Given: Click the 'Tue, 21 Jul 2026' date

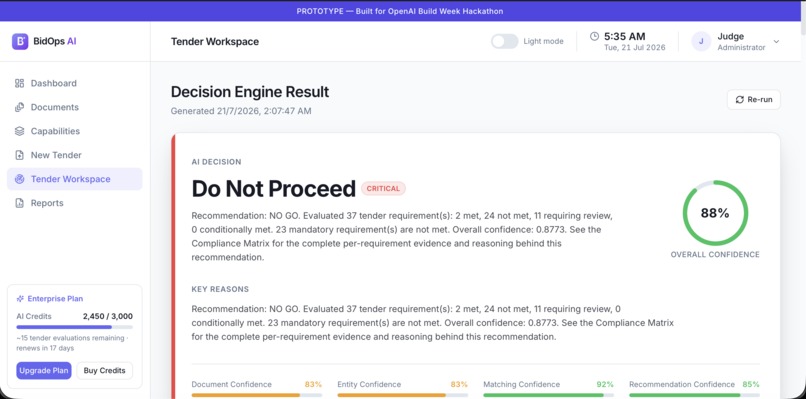Looking at the screenshot, I should 635,48.
